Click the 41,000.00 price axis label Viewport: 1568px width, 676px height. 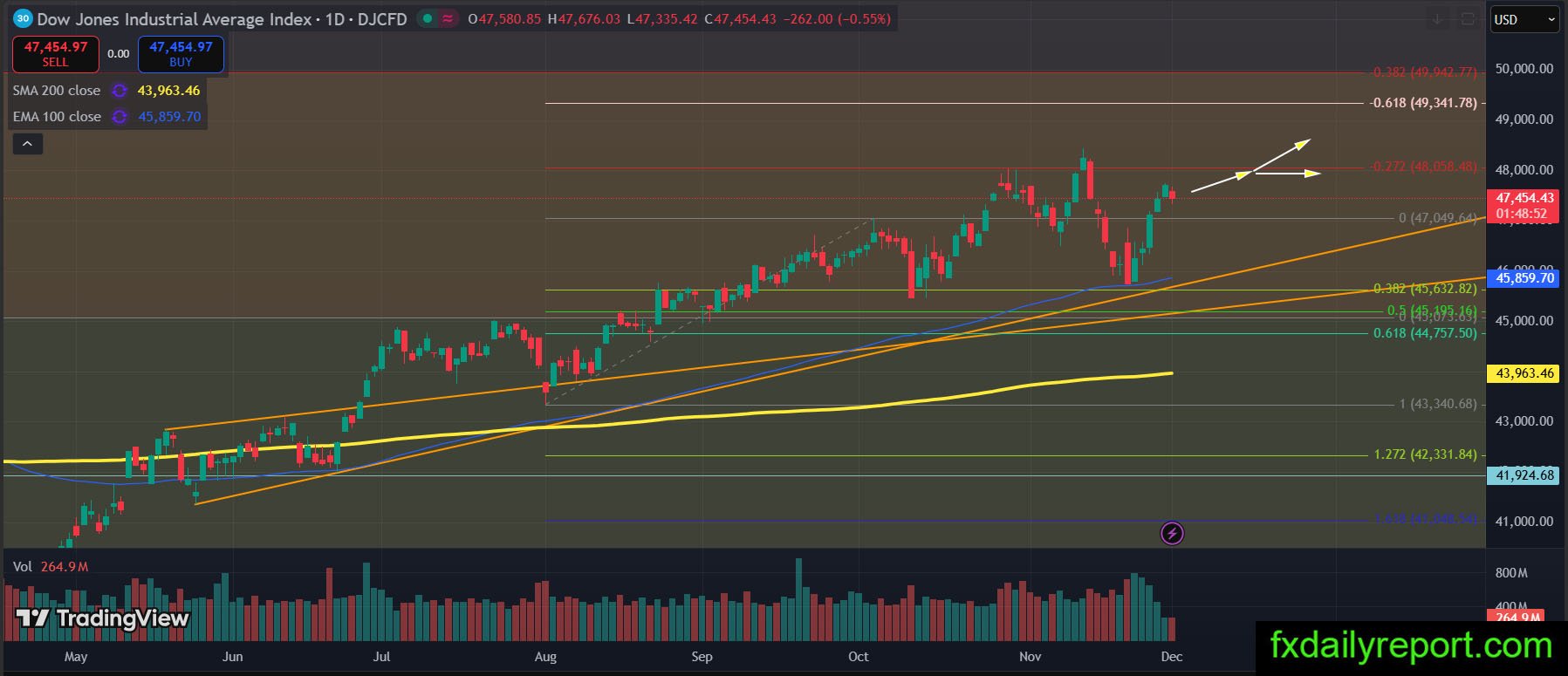pos(1523,522)
